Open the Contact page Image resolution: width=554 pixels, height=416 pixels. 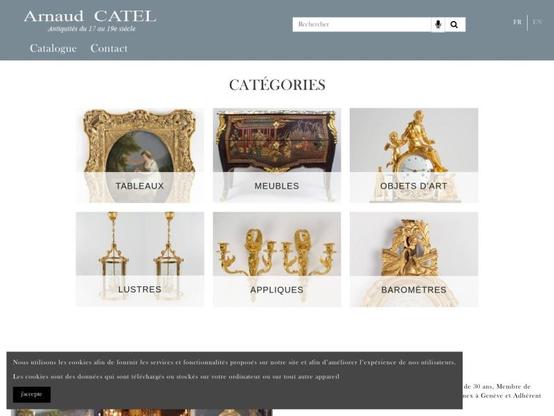[109, 48]
